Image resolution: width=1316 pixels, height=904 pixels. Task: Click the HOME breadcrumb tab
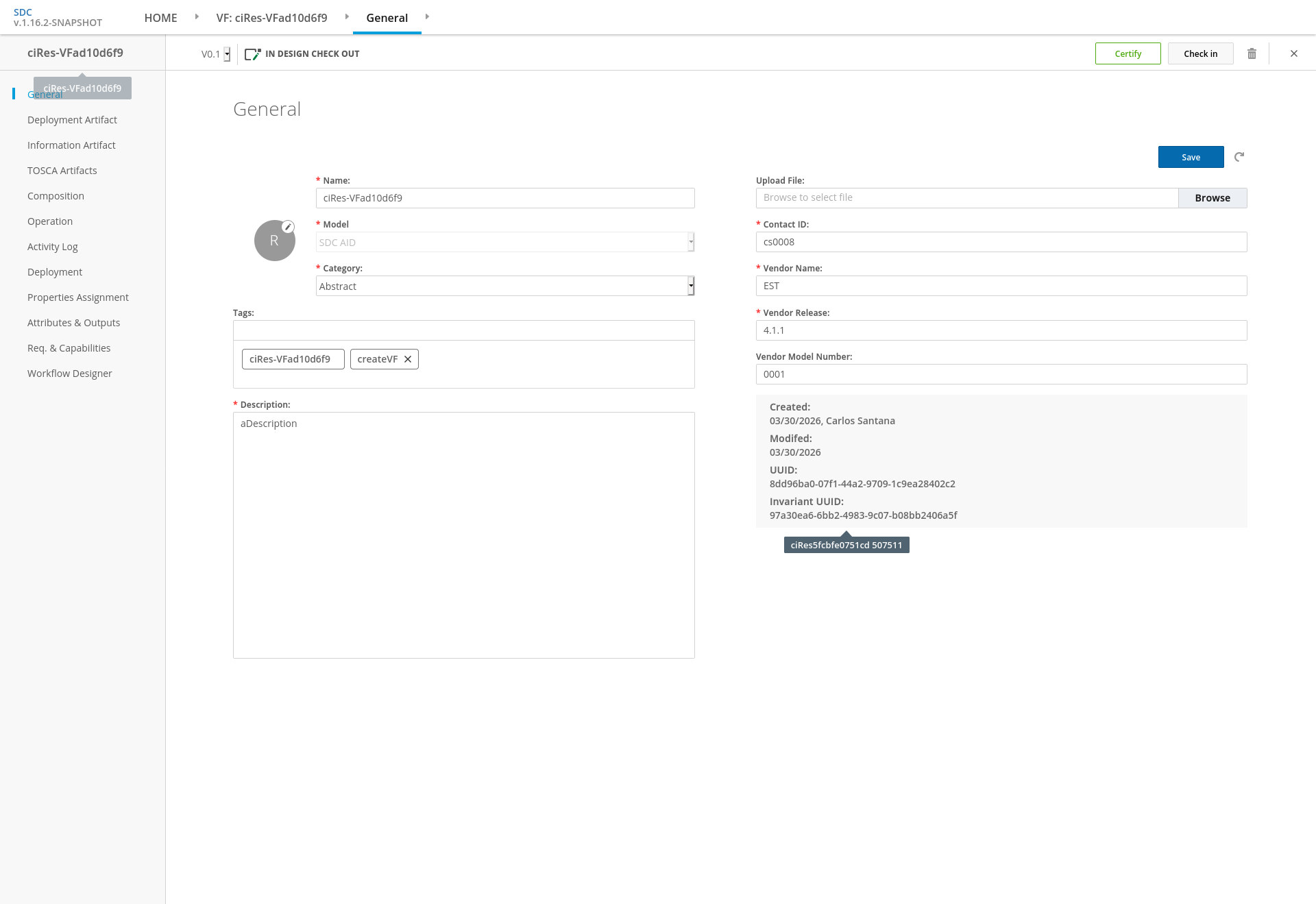pyautogui.click(x=160, y=18)
